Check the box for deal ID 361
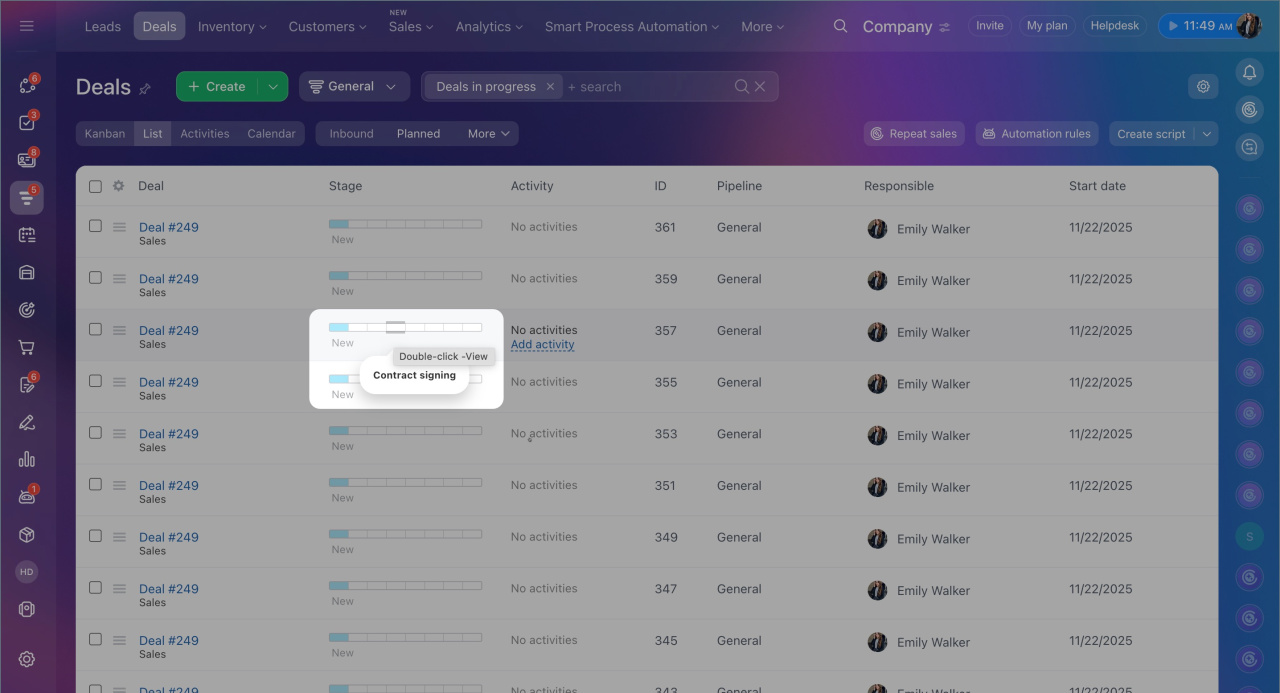This screenshot has width=1280, height=693. tap(95, 226)
